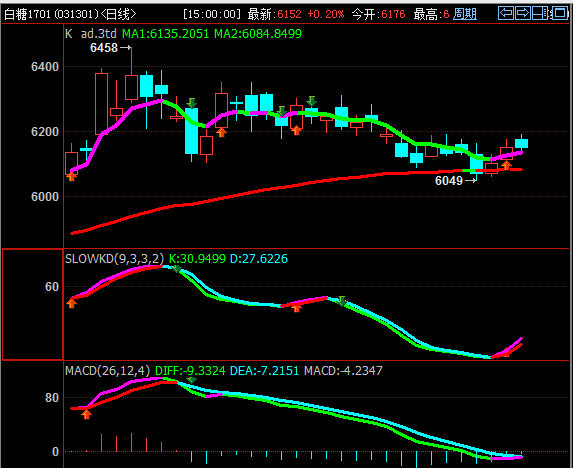This screenshot has width=573, height=468.
Task: Click the orange buy arrow in MACD panel
Action: [86, 414]
